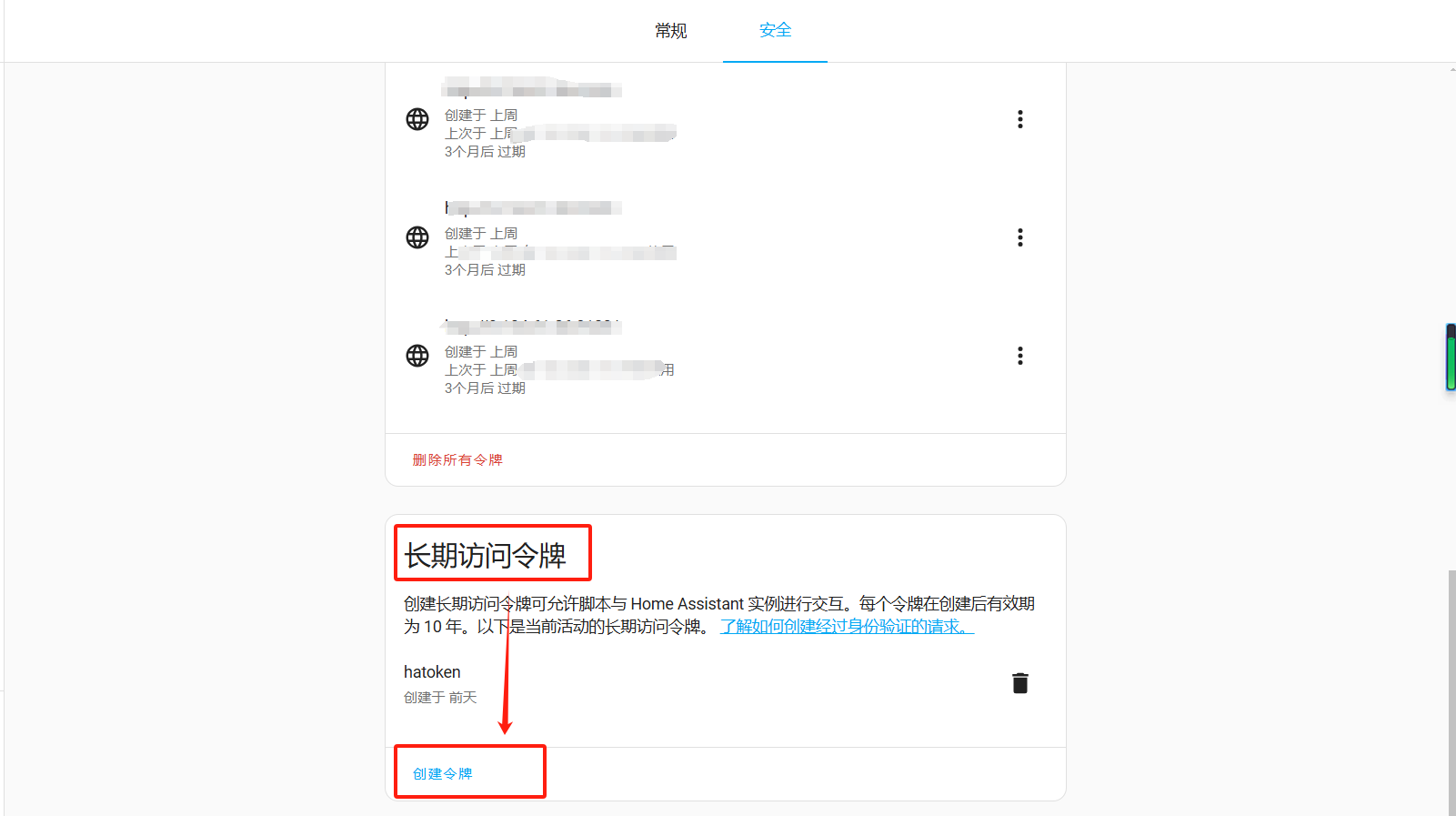Image resolution: width=1456 pixels, height=816 pixels.
Task: Click the 创建令牌 button
Action: tap(443, 774)
